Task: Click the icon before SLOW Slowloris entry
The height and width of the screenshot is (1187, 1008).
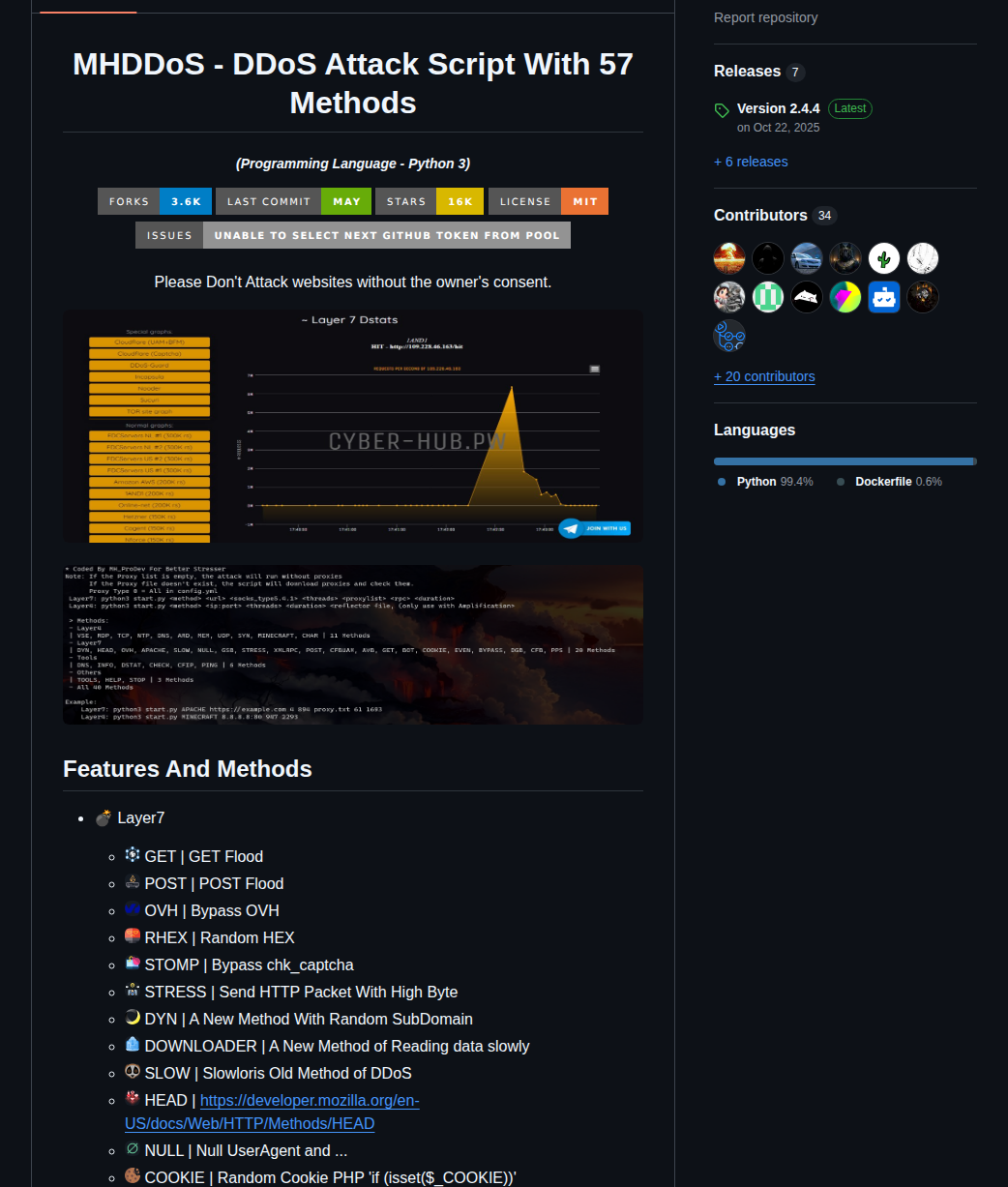Action: [x=133, y=1072]
